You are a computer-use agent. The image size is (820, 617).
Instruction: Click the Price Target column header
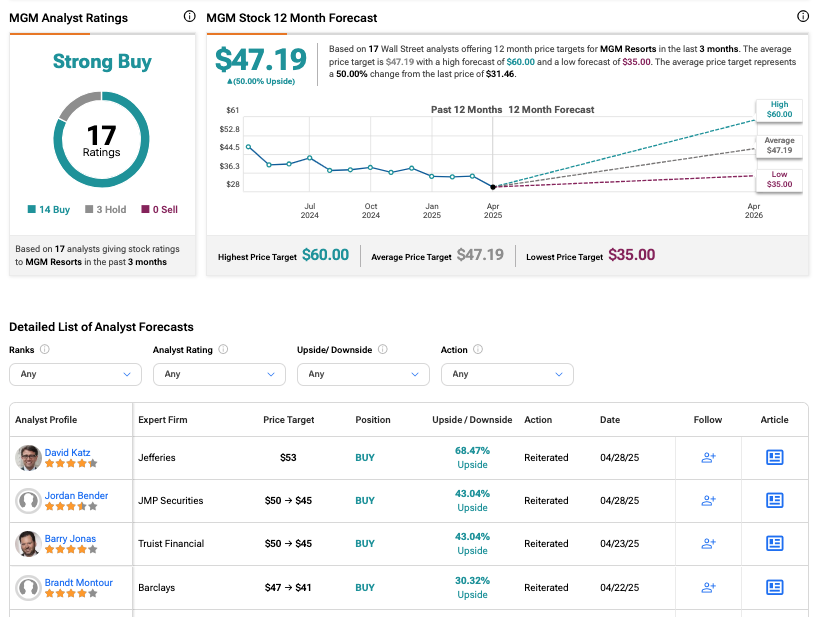tap(289, 419)
